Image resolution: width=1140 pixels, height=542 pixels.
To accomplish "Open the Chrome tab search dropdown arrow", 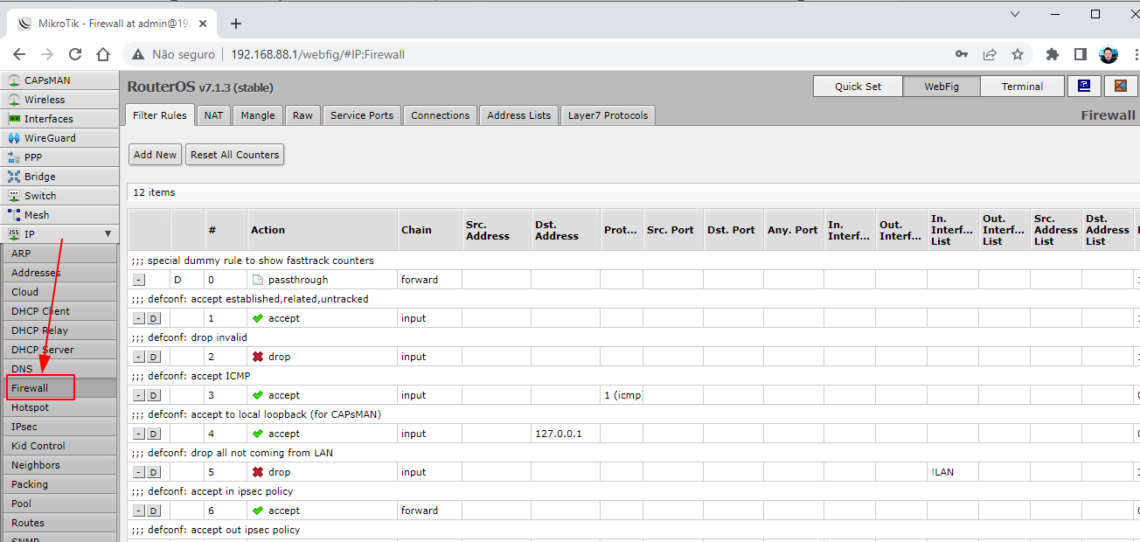I will 1015,14.
